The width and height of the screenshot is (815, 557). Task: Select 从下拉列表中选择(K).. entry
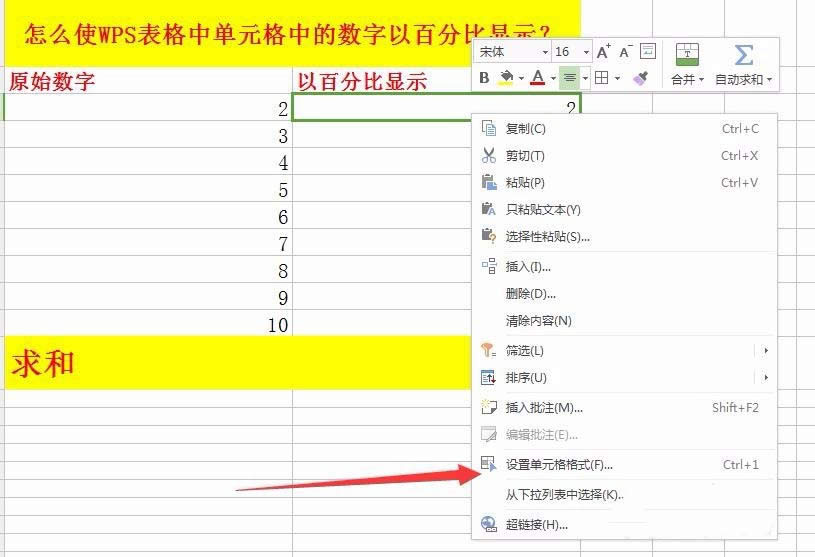[624, 495]
